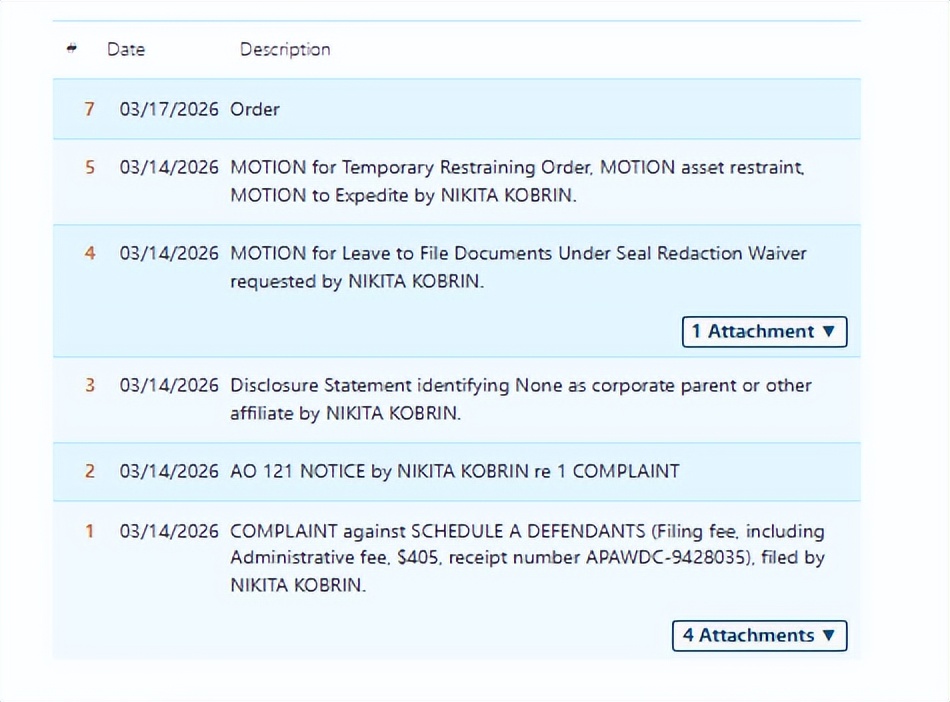The height and width of the screenshot is (702, 950).
Task: Click the date beside the Disclosure Statement
Action: coord(169,385)
